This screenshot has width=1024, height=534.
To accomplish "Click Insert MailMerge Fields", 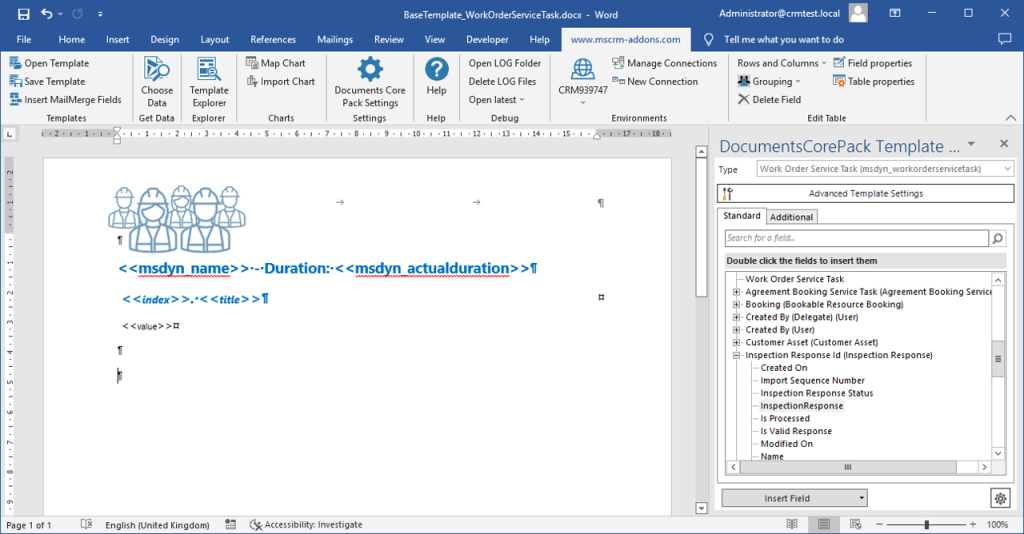I will pos(65,100).
